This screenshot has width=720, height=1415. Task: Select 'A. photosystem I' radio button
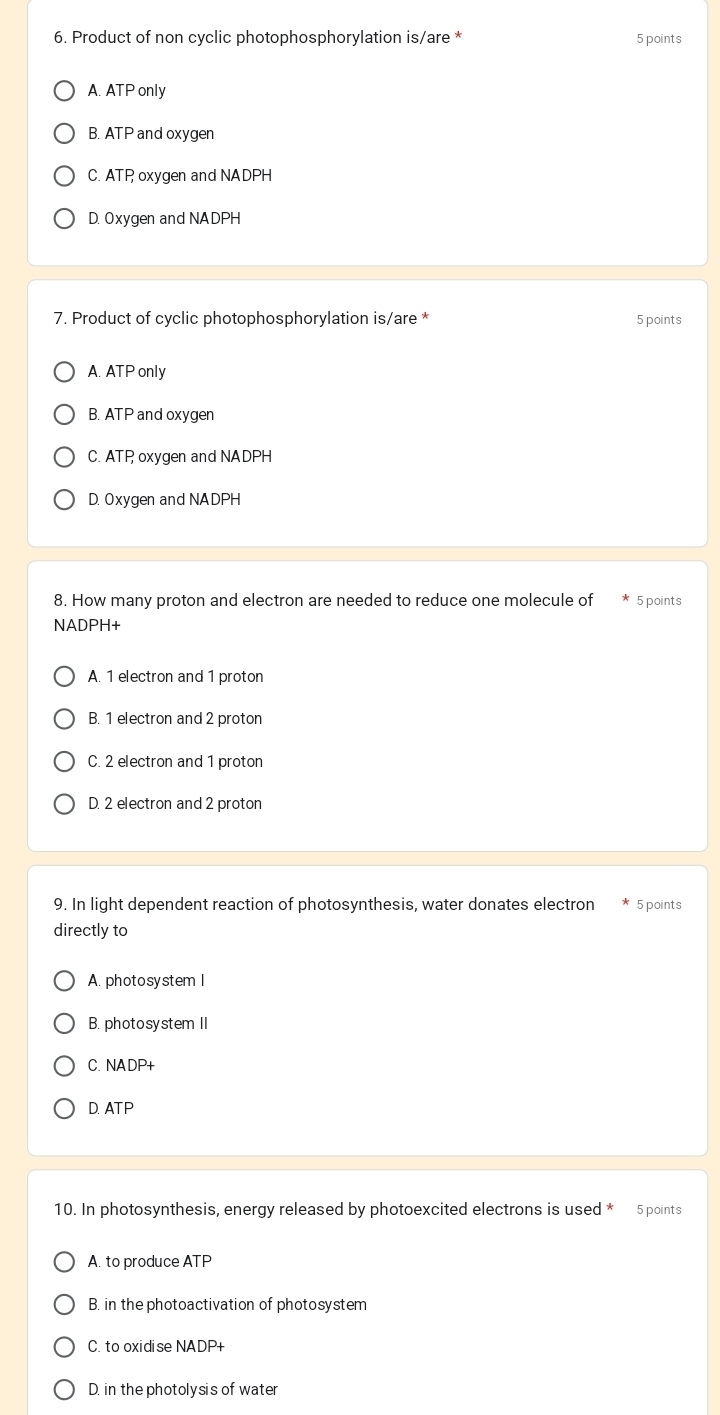[x=64, y=981]
